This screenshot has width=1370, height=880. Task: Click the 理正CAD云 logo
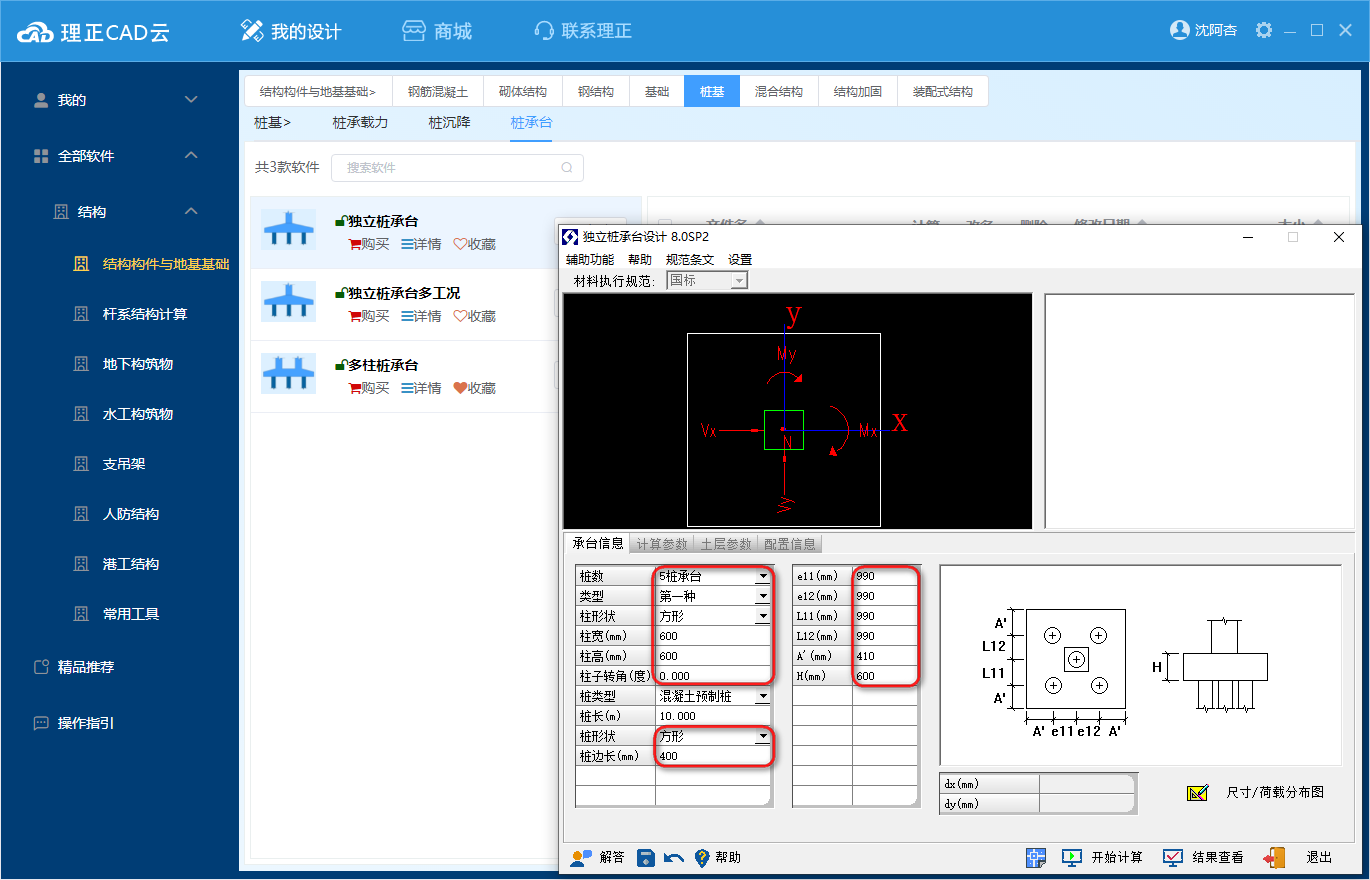coord(94,32)
